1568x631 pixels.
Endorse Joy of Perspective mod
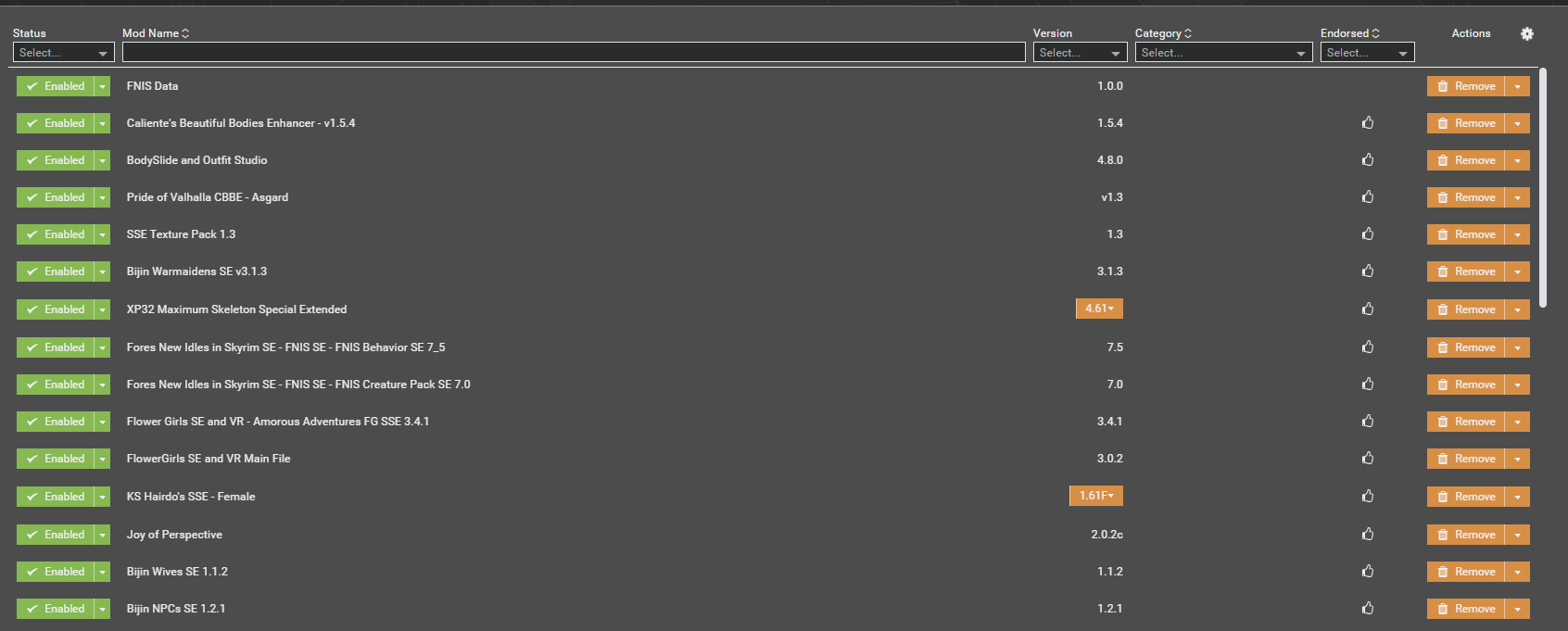(x=1368, y=534)
